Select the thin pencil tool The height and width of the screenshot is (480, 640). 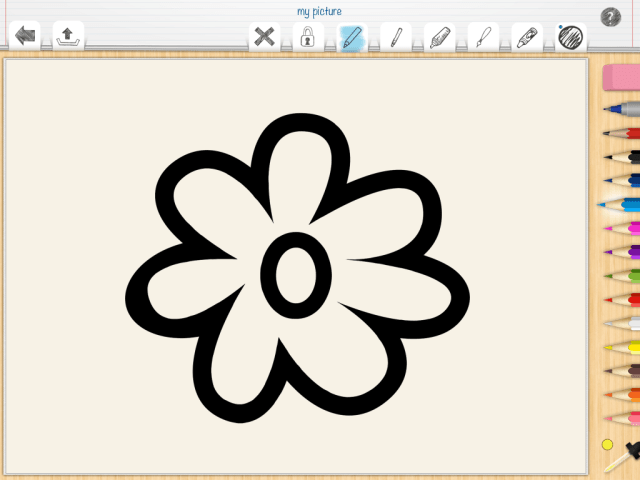pos(396,38)
